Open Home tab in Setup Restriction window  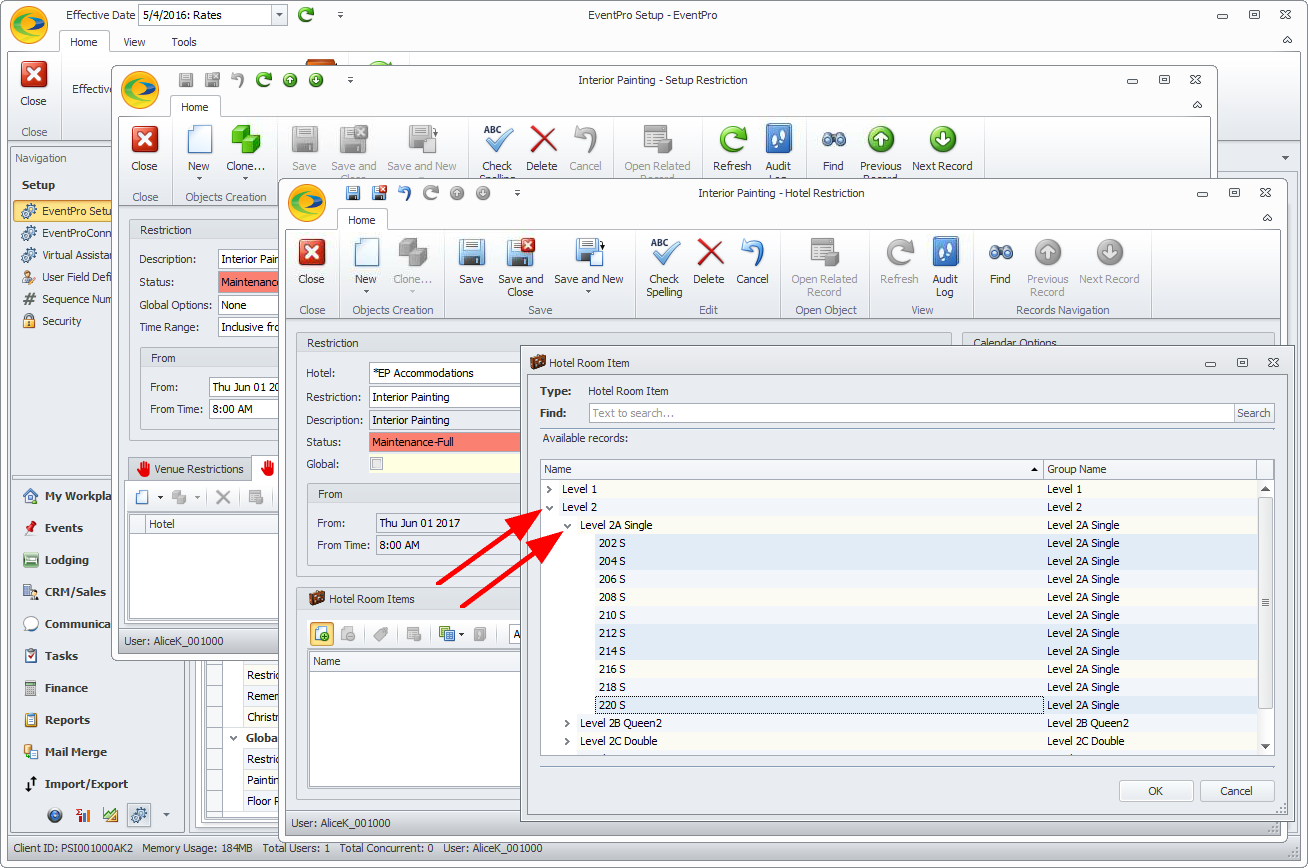195,107
